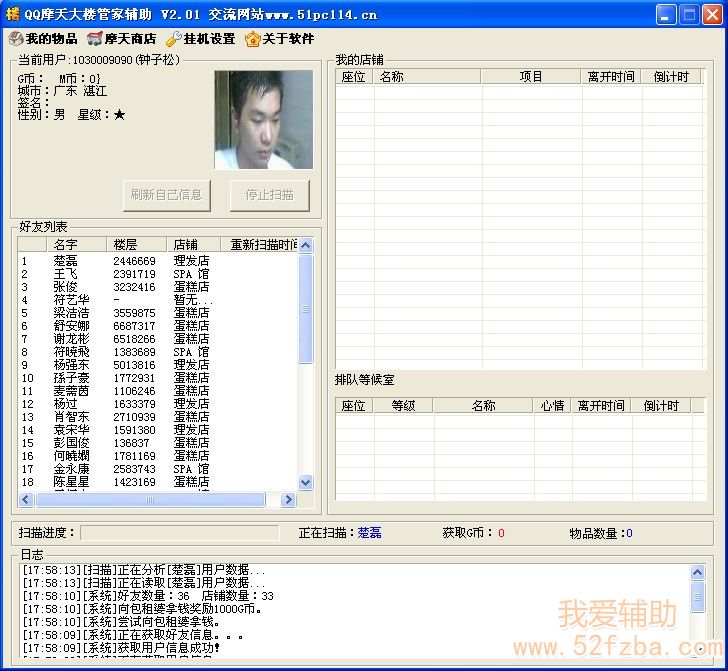Select friend row 肖智东
Image resolution: width=728 pixels, height=671 pixels.
pos(158,417)
